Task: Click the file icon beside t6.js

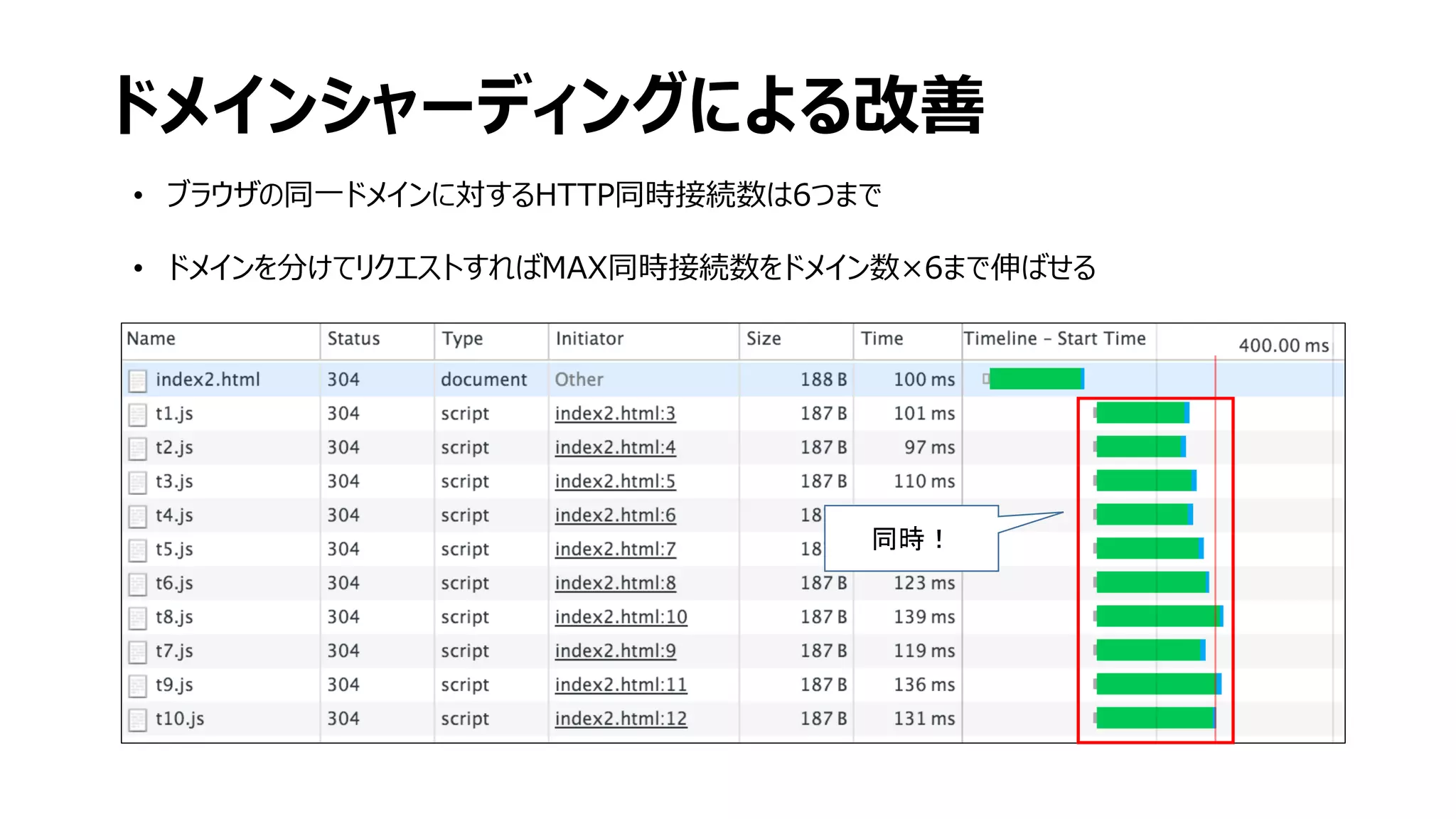Action: pyautogui.click(x=137, y=584)
